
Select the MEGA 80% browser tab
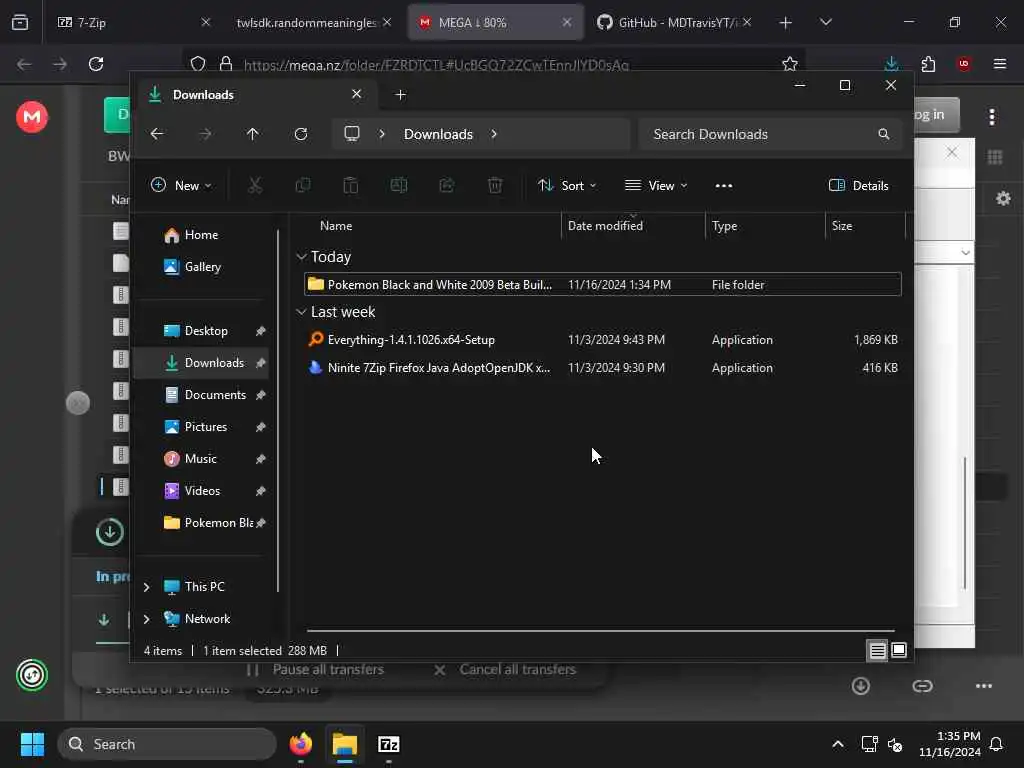495,22
